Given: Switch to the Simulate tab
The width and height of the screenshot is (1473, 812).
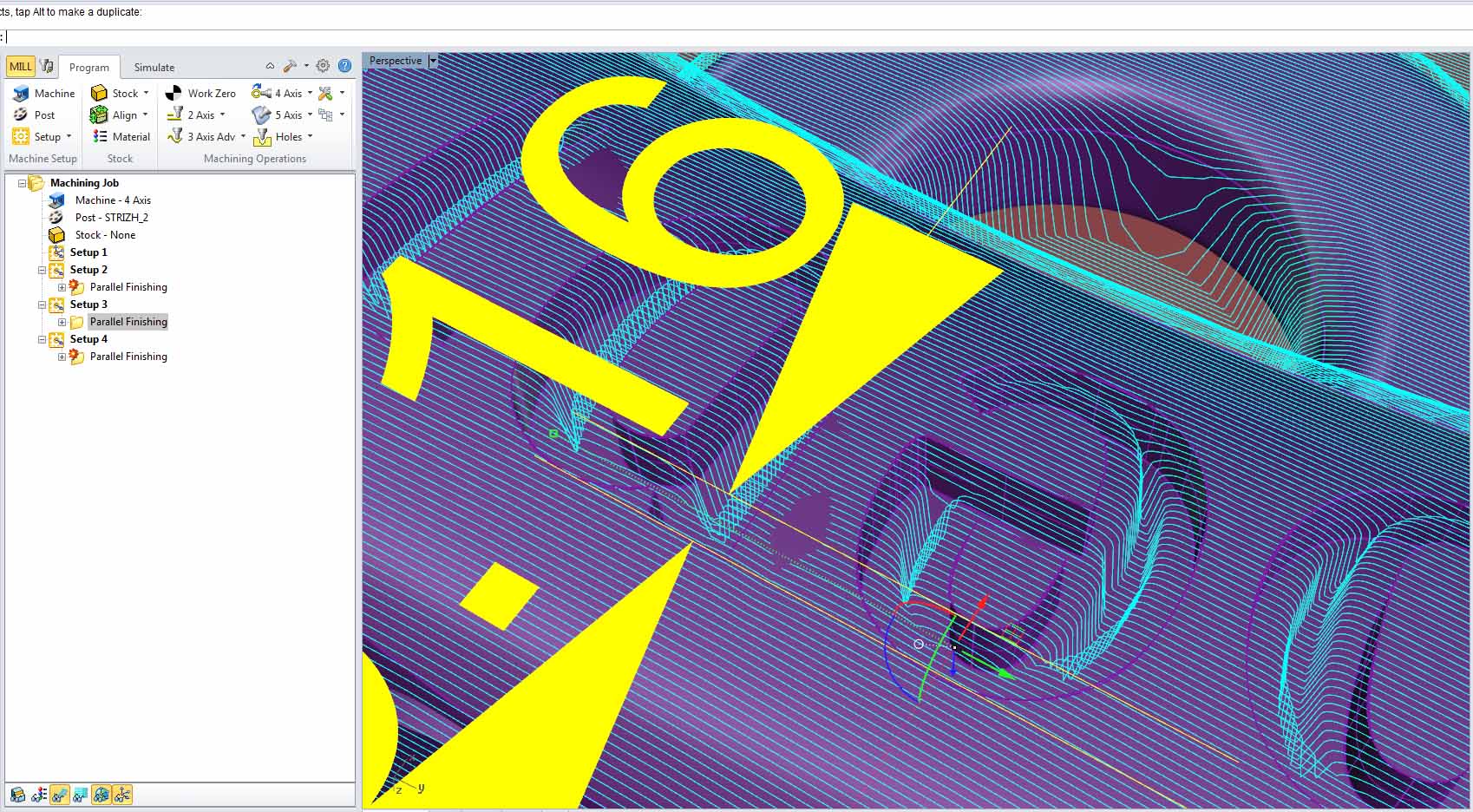Looking at the screenshot, I should coord(154,67).
